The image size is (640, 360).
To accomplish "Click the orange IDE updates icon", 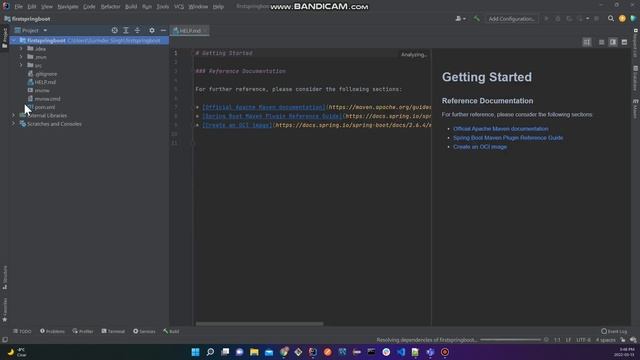I will pyautogui.click(x=622, y=18).
